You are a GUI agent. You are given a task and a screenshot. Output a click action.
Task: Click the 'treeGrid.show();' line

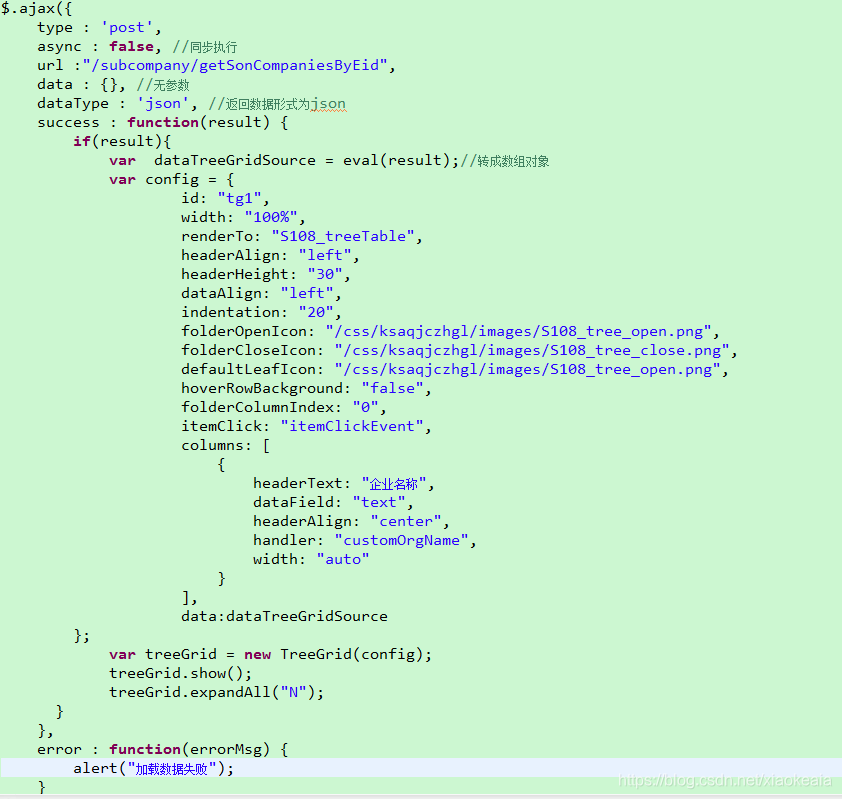(x=180, y=673)
